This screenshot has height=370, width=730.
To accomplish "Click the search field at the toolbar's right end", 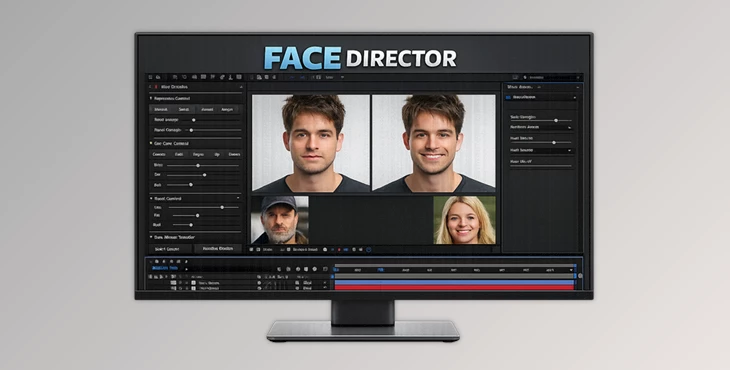I will tap(553, 77).
